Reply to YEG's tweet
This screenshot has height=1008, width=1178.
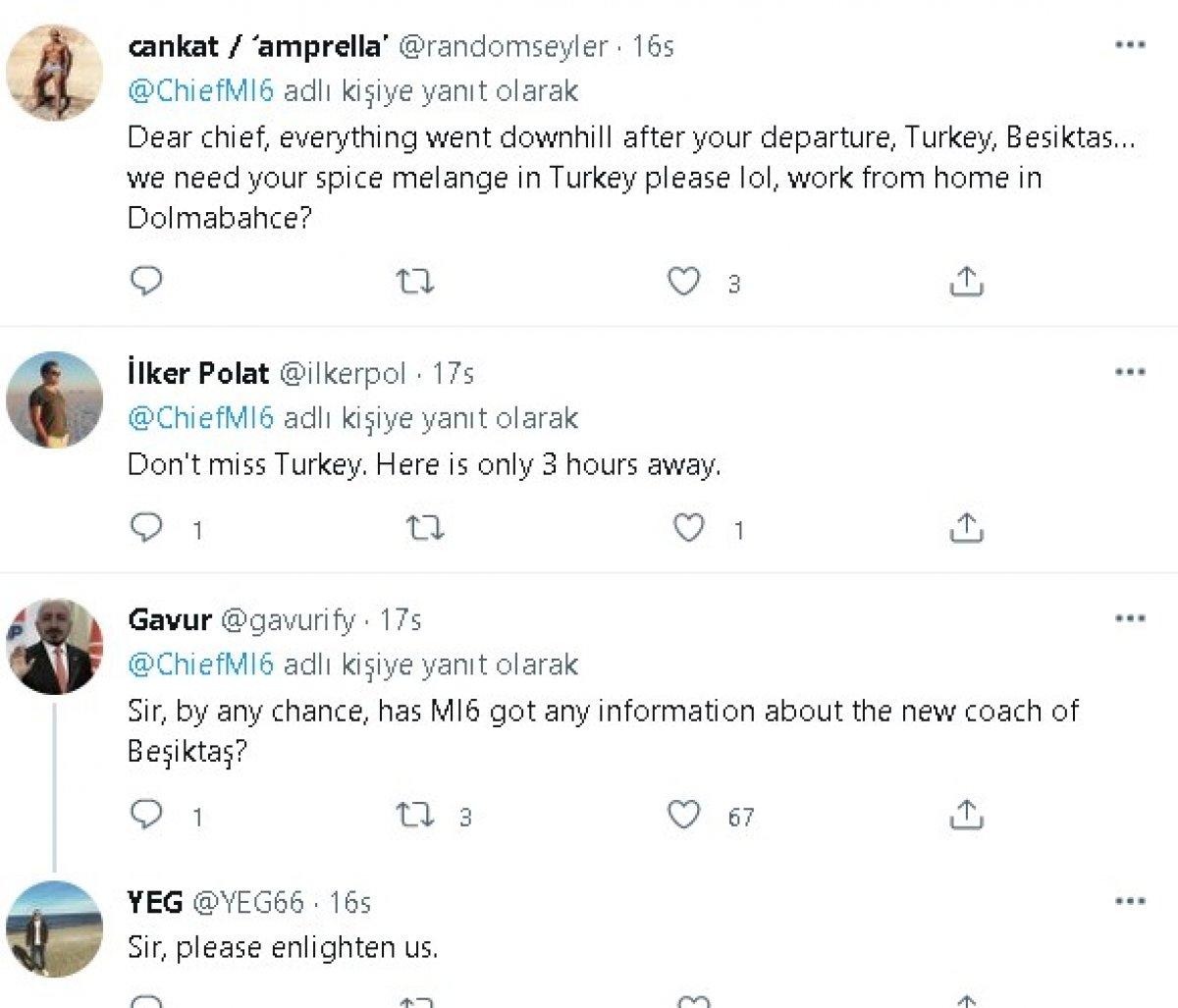pos(147,1001)
